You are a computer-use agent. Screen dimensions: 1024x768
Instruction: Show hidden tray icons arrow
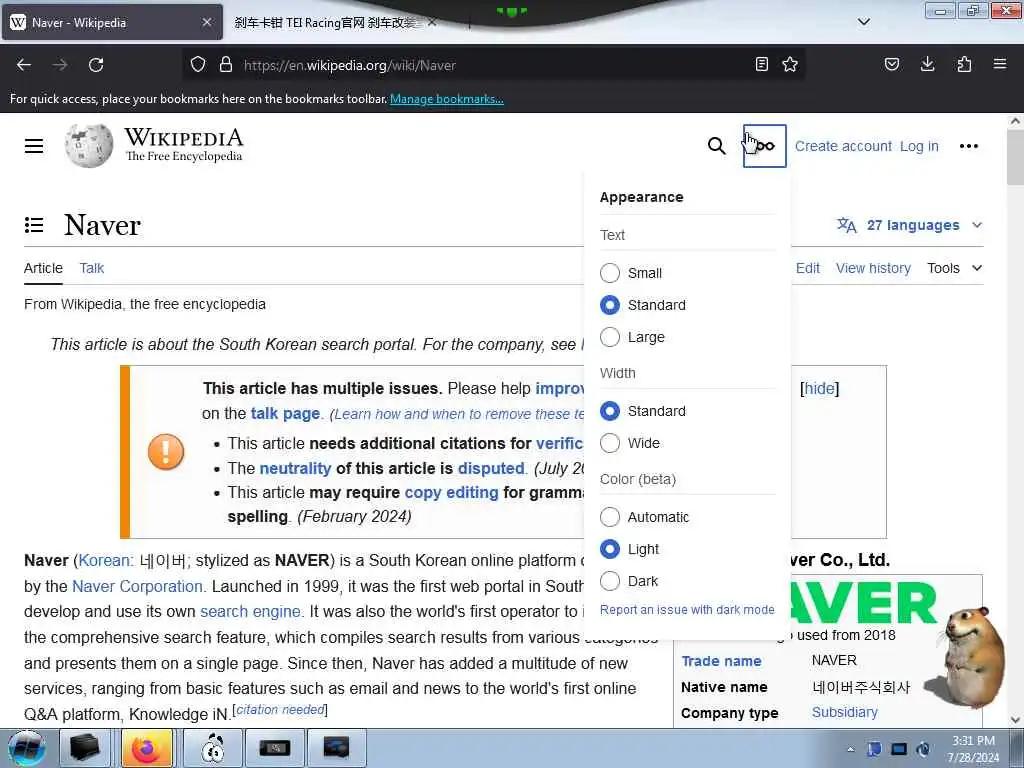point(850,749)
